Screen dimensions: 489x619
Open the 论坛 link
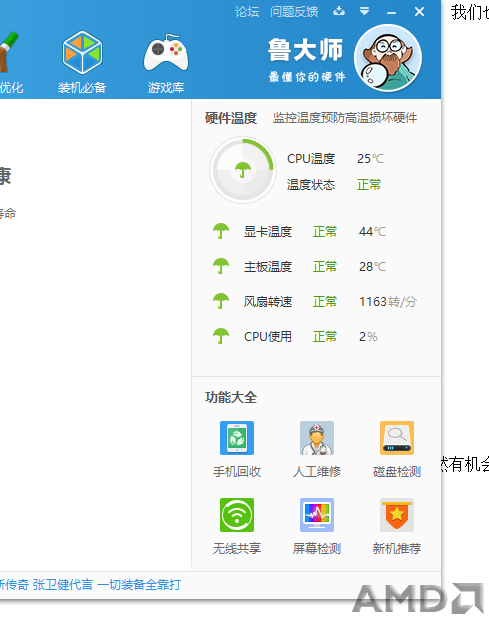coord(247,12)
